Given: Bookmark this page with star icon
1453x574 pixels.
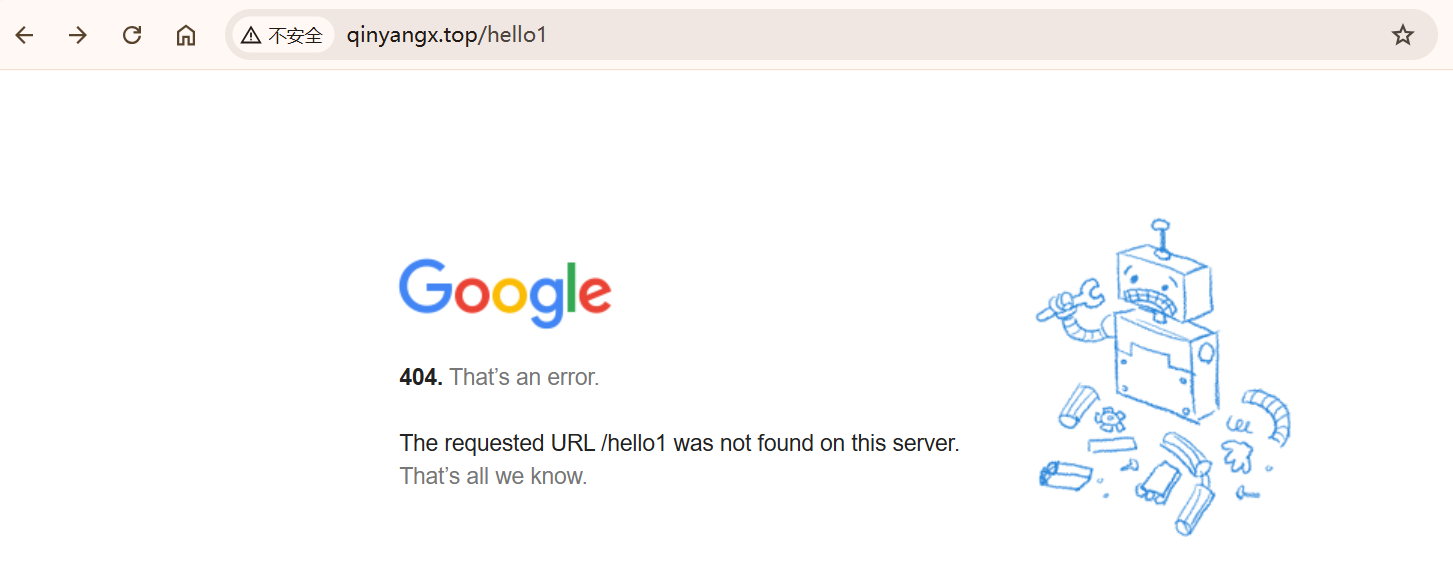Looking at the screenshot, I should tap(1403, 35).
